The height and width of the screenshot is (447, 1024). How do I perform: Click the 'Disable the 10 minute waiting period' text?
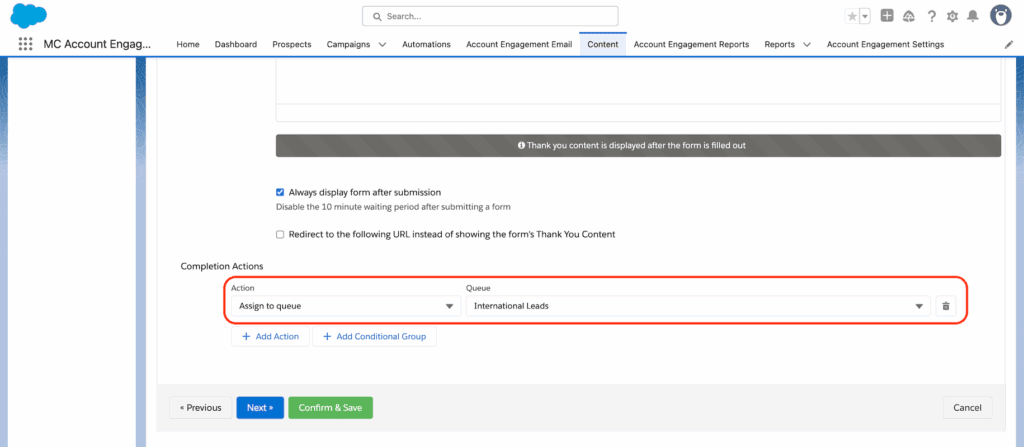click(393, 207)
